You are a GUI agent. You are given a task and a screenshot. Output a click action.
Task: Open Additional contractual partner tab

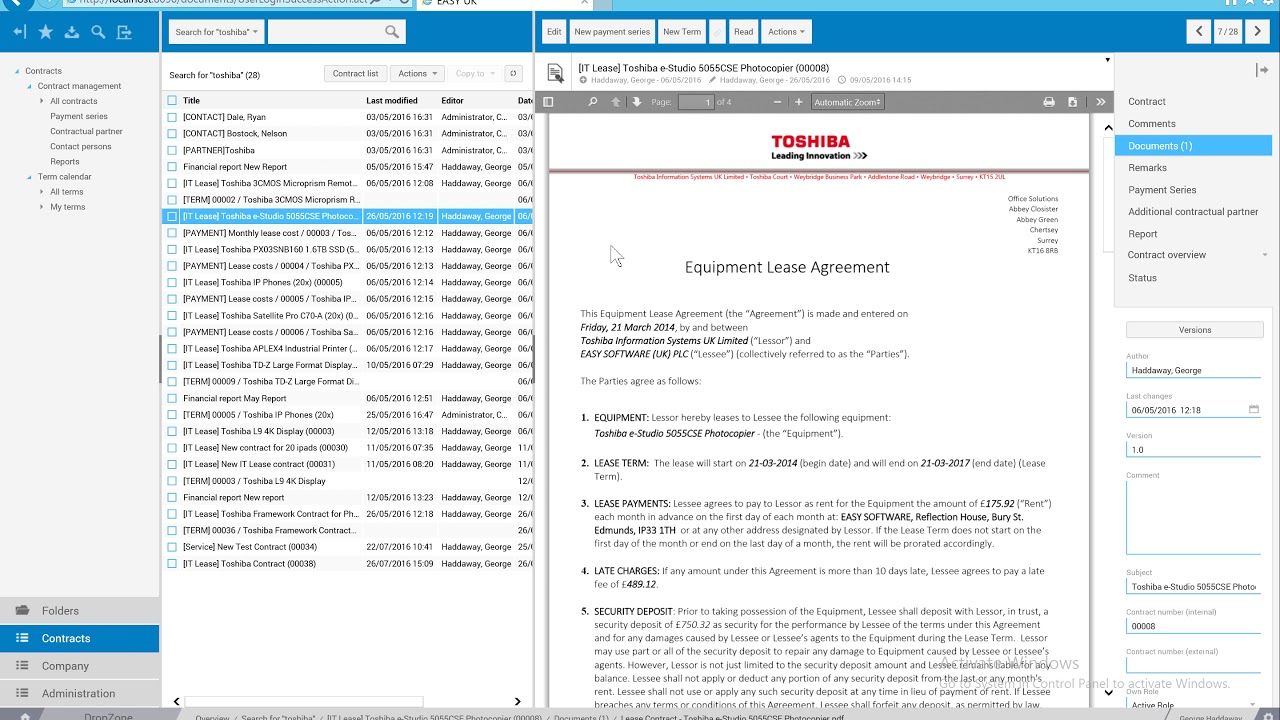tap(1193, 212)
